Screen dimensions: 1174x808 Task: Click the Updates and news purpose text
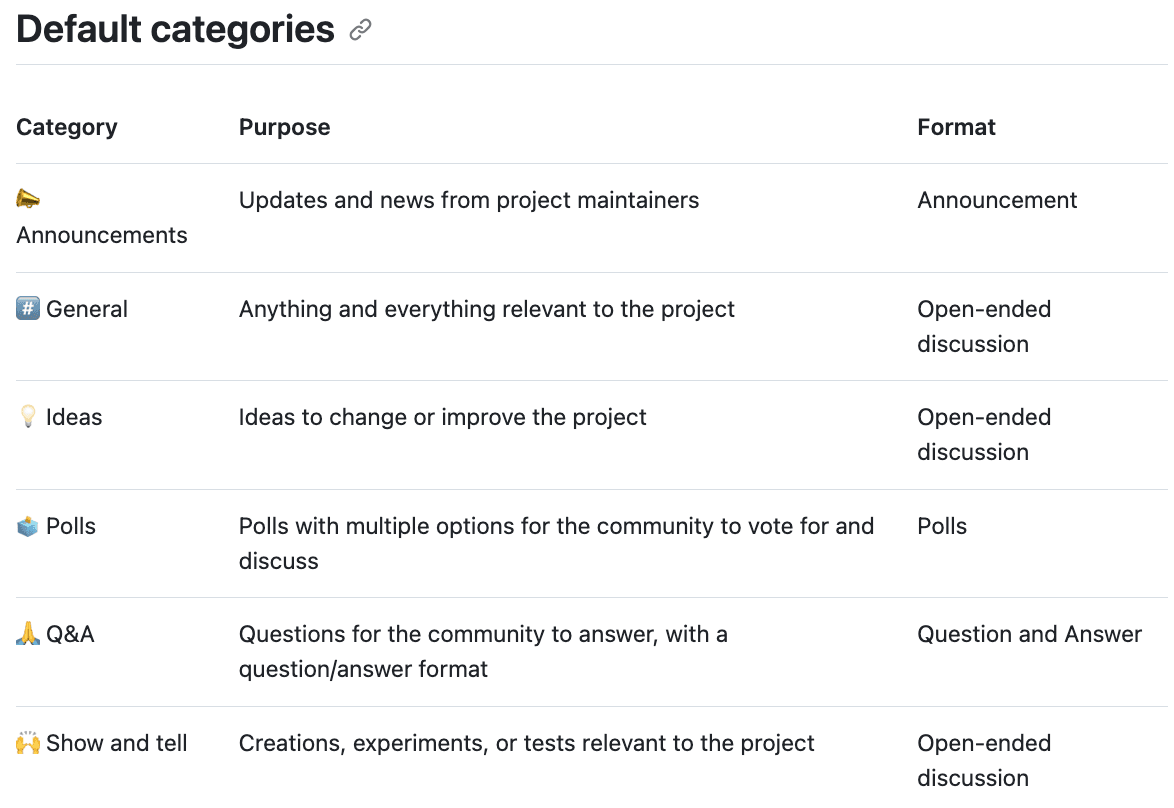[x=468, y=200]
